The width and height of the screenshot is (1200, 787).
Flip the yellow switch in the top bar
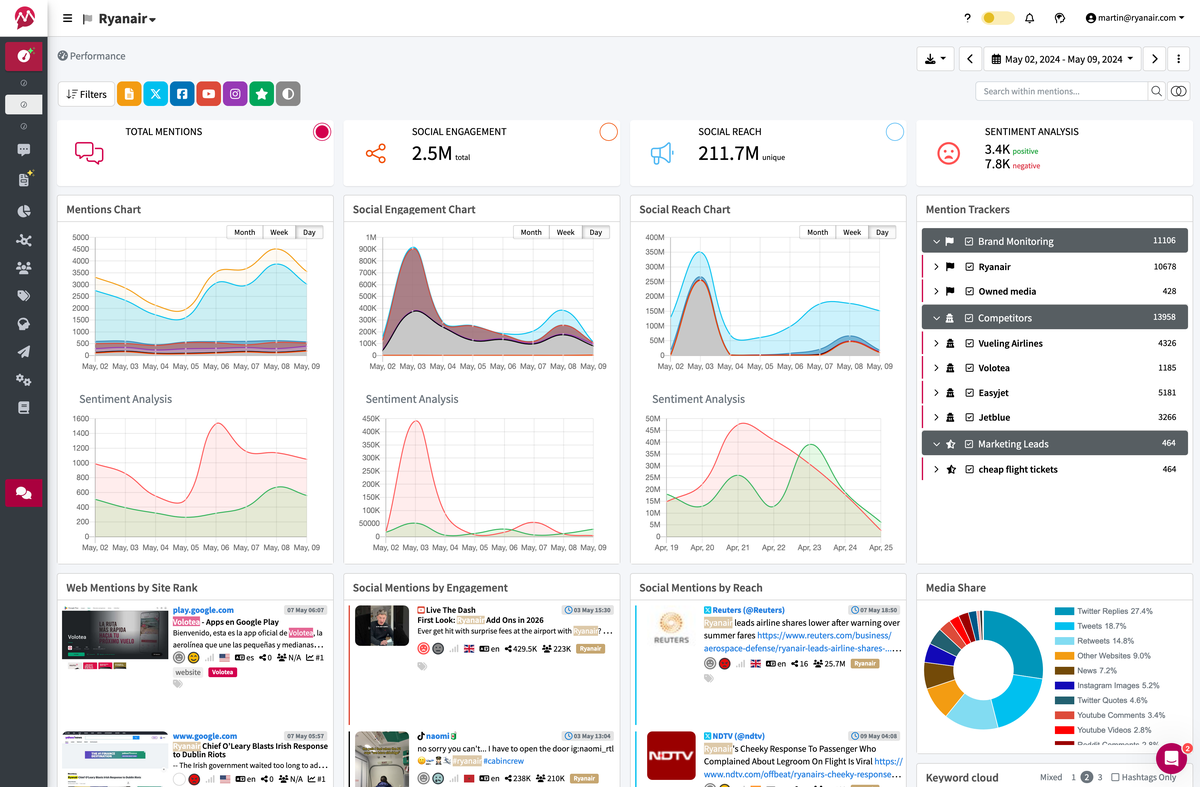(997, 17)
